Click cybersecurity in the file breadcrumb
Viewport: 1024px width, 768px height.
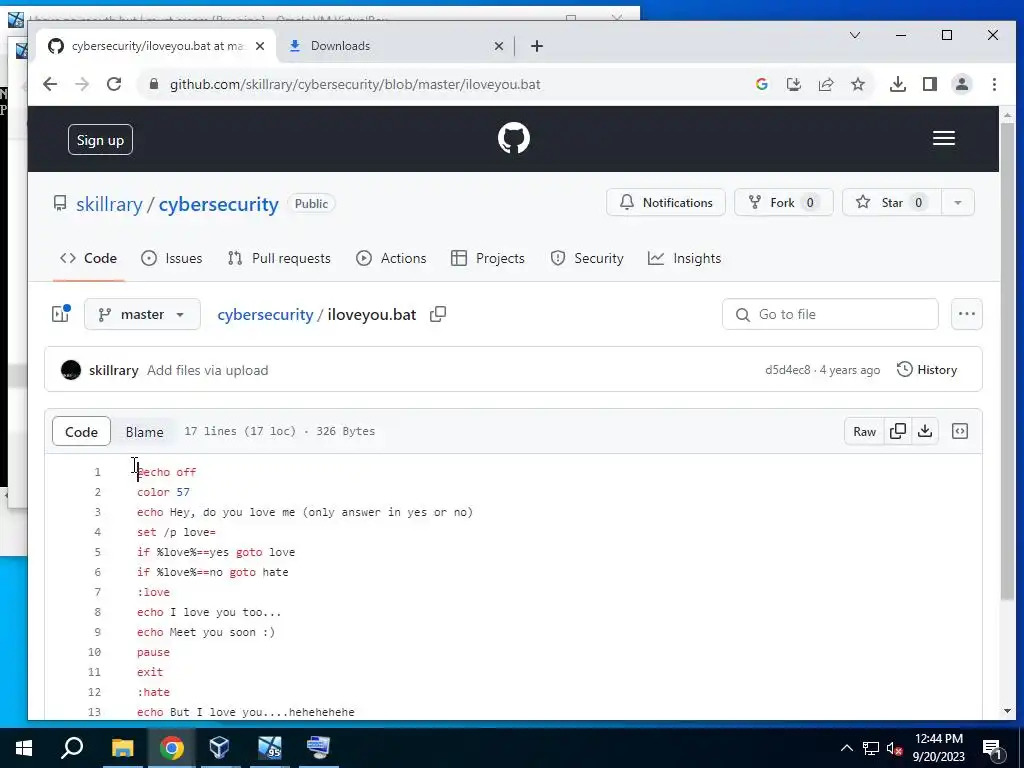pyautogui.click(x=265, y=315)
